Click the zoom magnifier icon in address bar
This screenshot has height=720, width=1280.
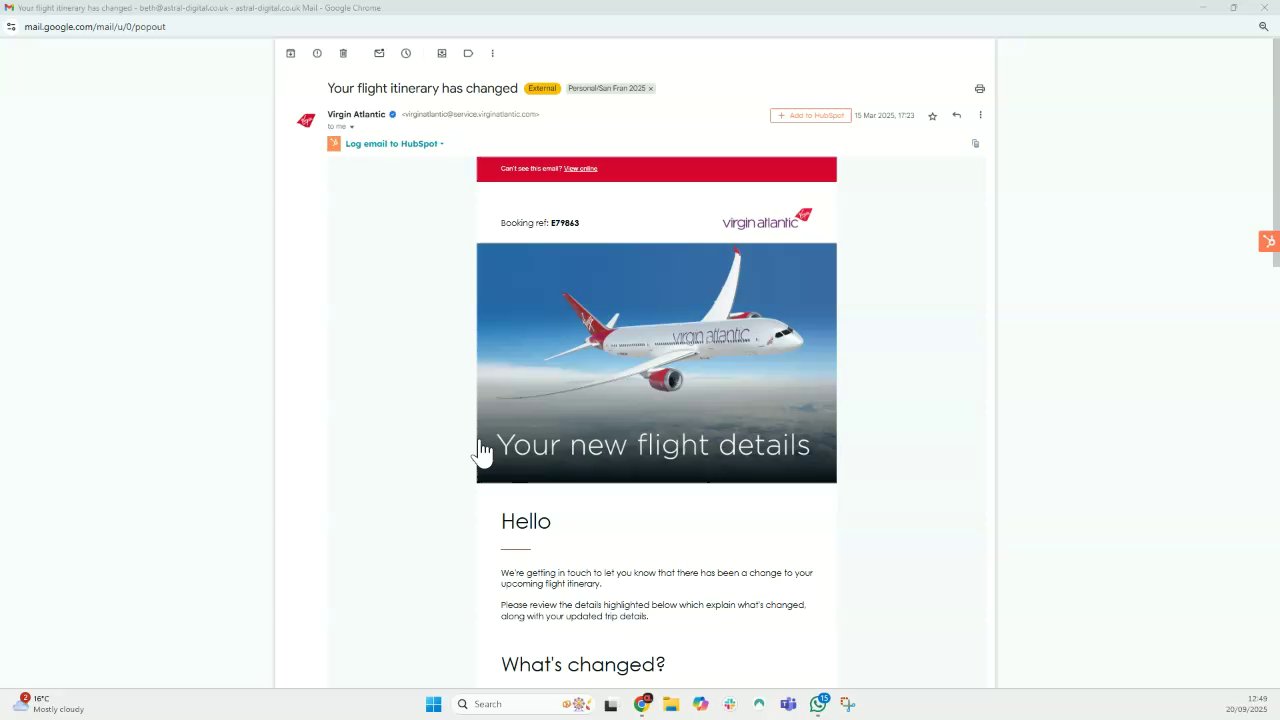tap(1263, 27)
